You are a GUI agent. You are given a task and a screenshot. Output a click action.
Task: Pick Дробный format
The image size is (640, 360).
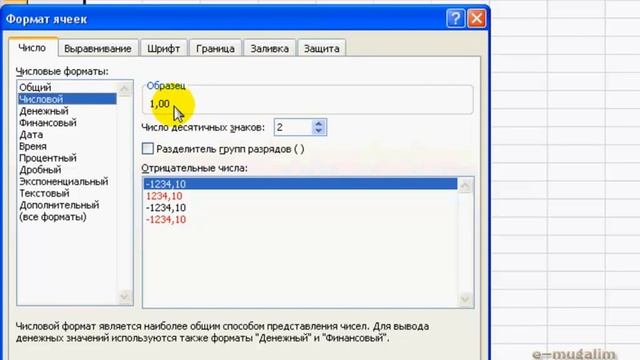pos(67,170)
